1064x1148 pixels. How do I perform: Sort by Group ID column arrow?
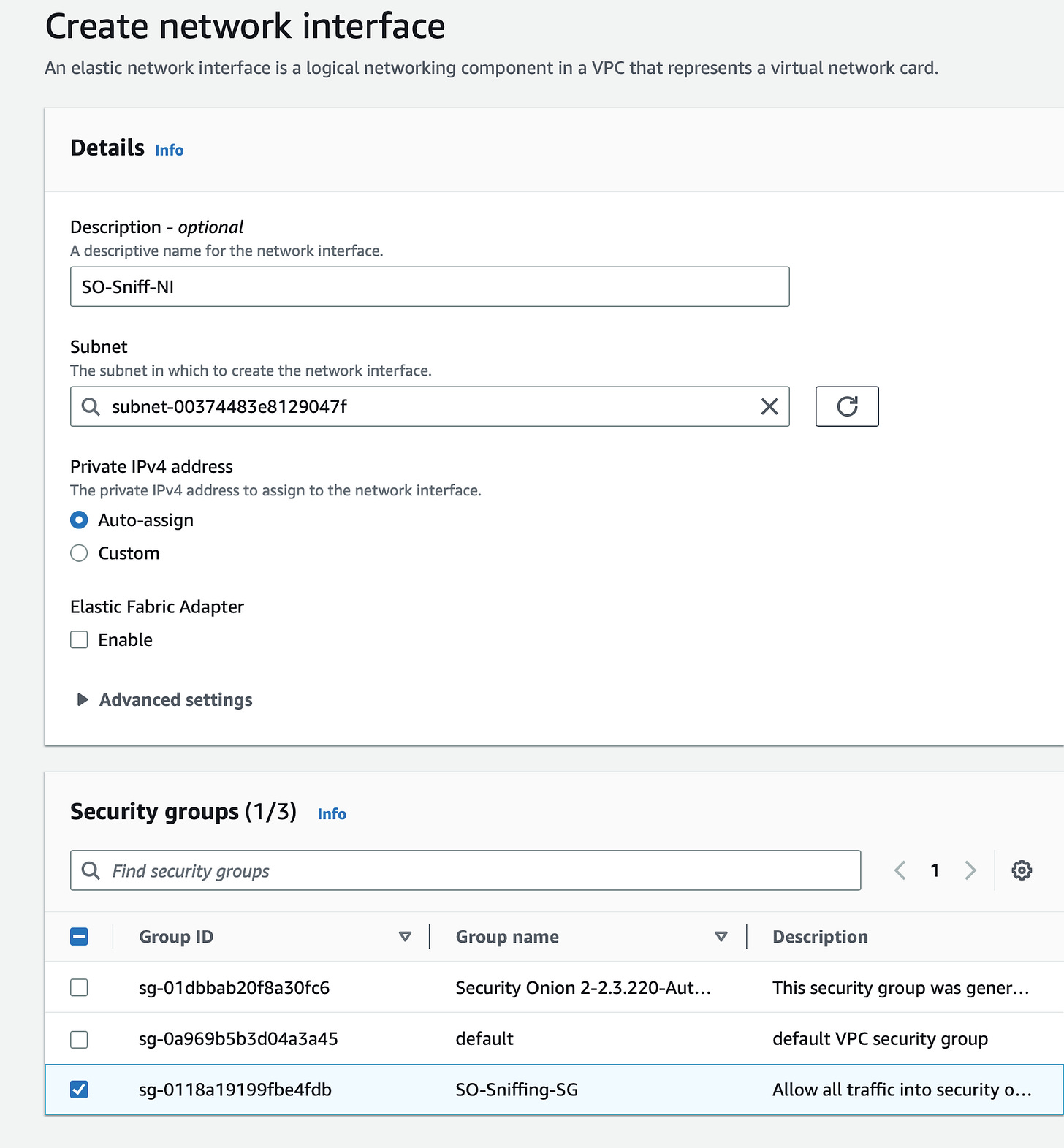(x=405, y=937)
